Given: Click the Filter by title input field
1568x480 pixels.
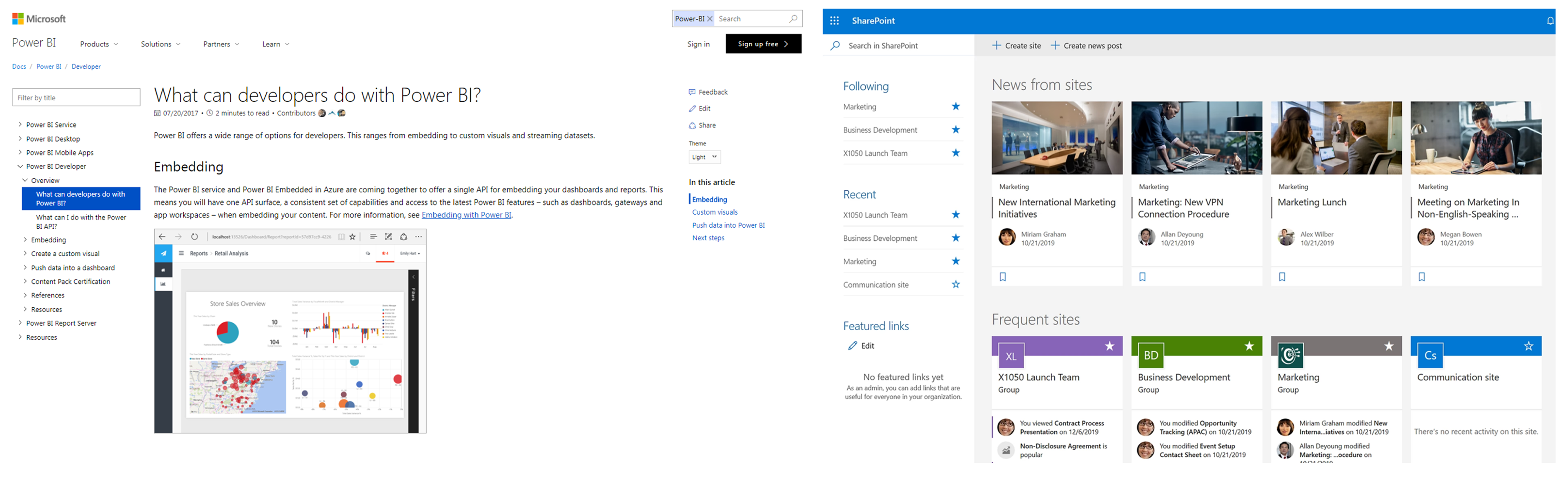Looking at the screenshot, I should (76, 97).
